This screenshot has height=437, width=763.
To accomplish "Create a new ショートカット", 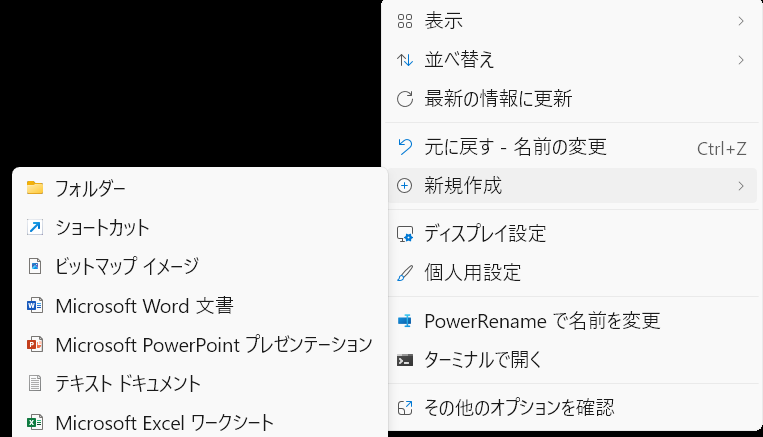I will click(200, 227).
